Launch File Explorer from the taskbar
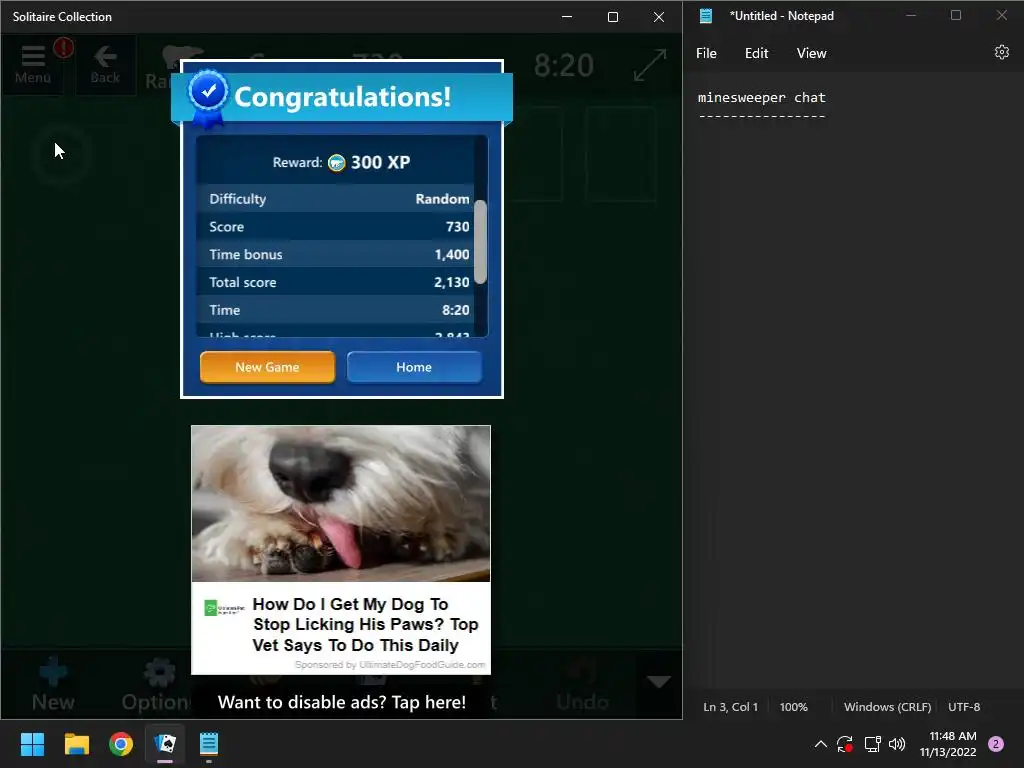 coord(76,744)
